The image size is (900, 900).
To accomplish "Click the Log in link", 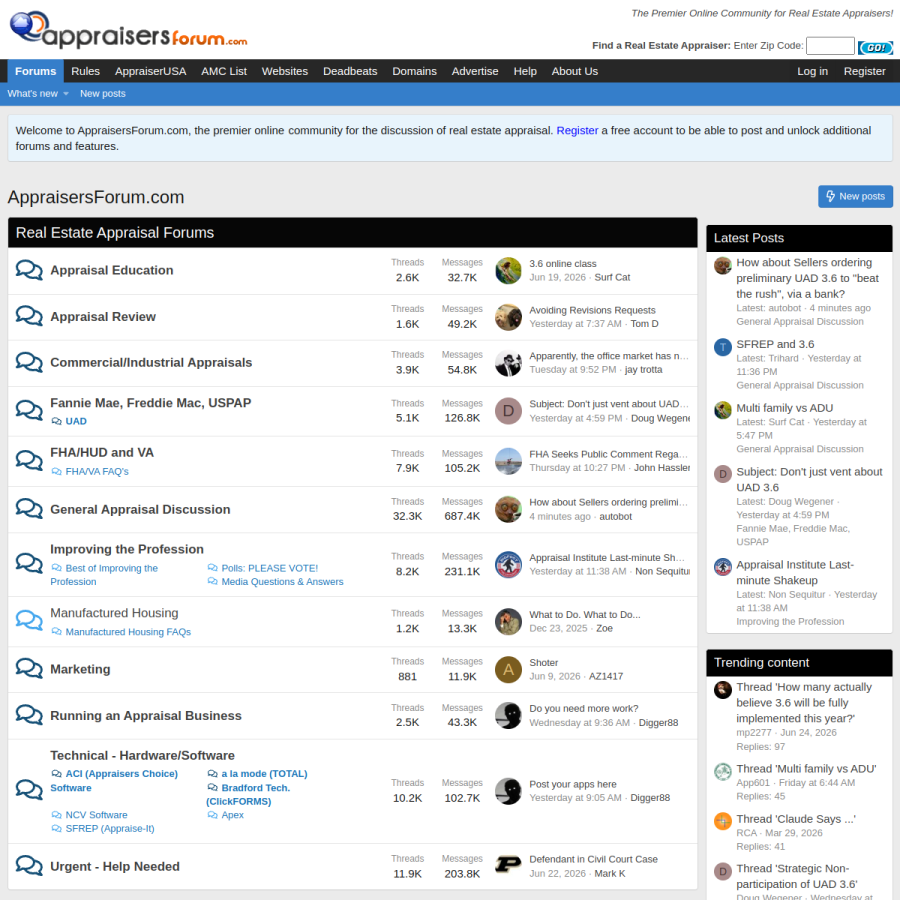I will (x=812, y=71).
